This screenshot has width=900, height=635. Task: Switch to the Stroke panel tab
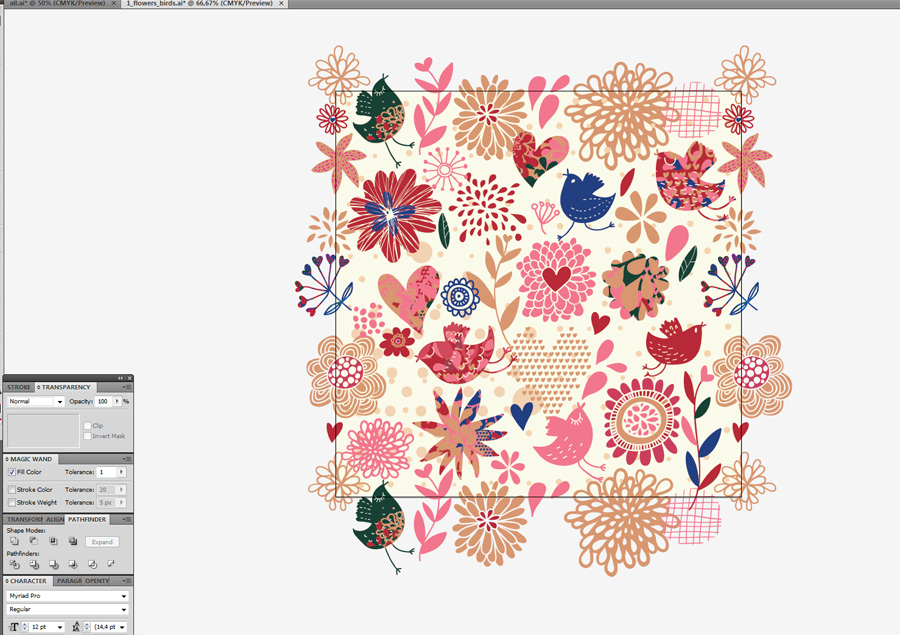(x=18, y=387)
